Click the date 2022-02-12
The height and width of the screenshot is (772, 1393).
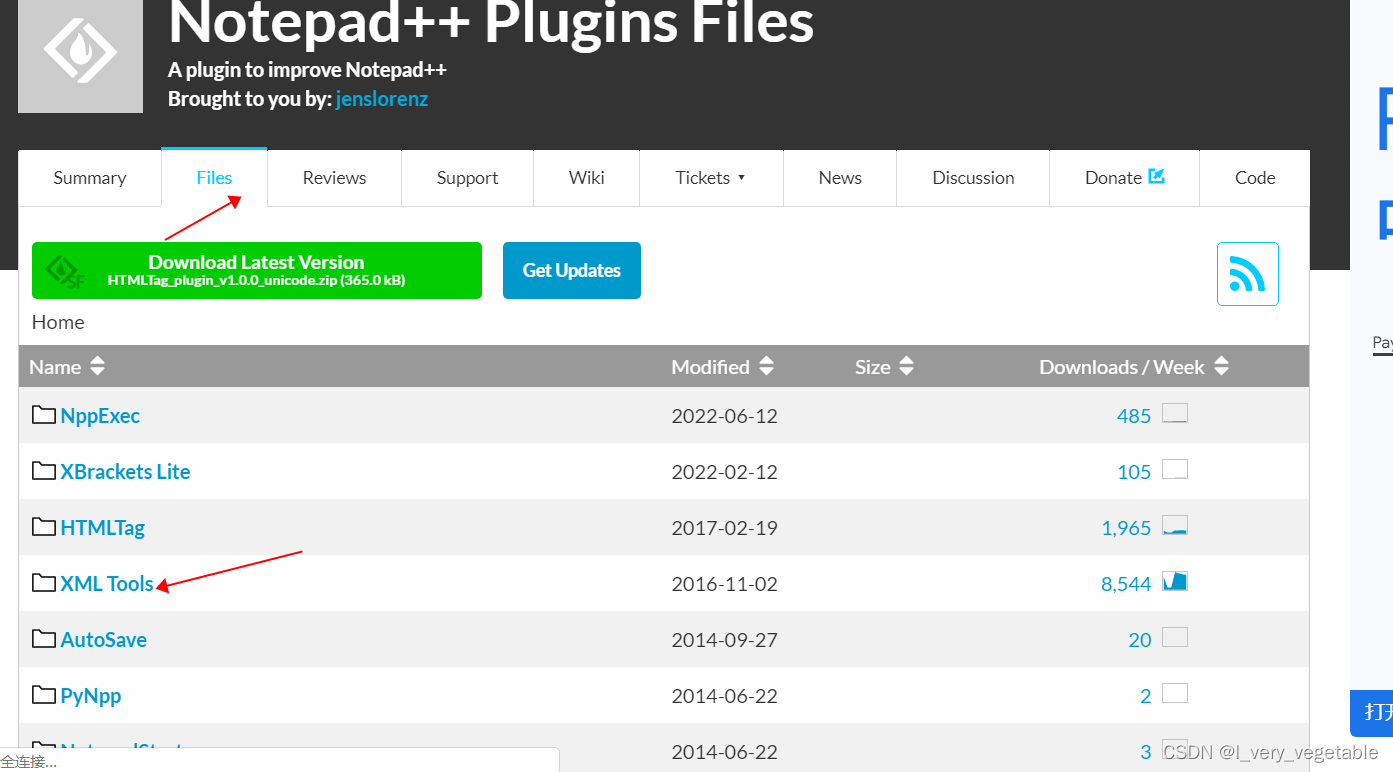[724, 472]
